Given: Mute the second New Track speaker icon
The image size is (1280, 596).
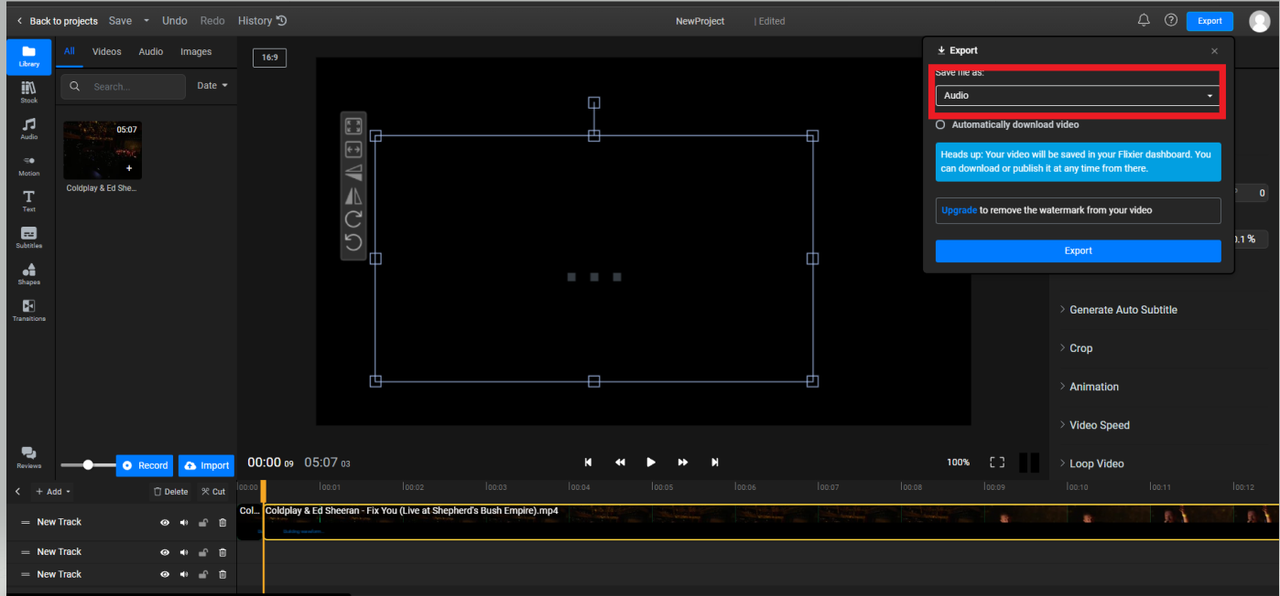Looking at the screenshot, I should click(x=184, y=552).
